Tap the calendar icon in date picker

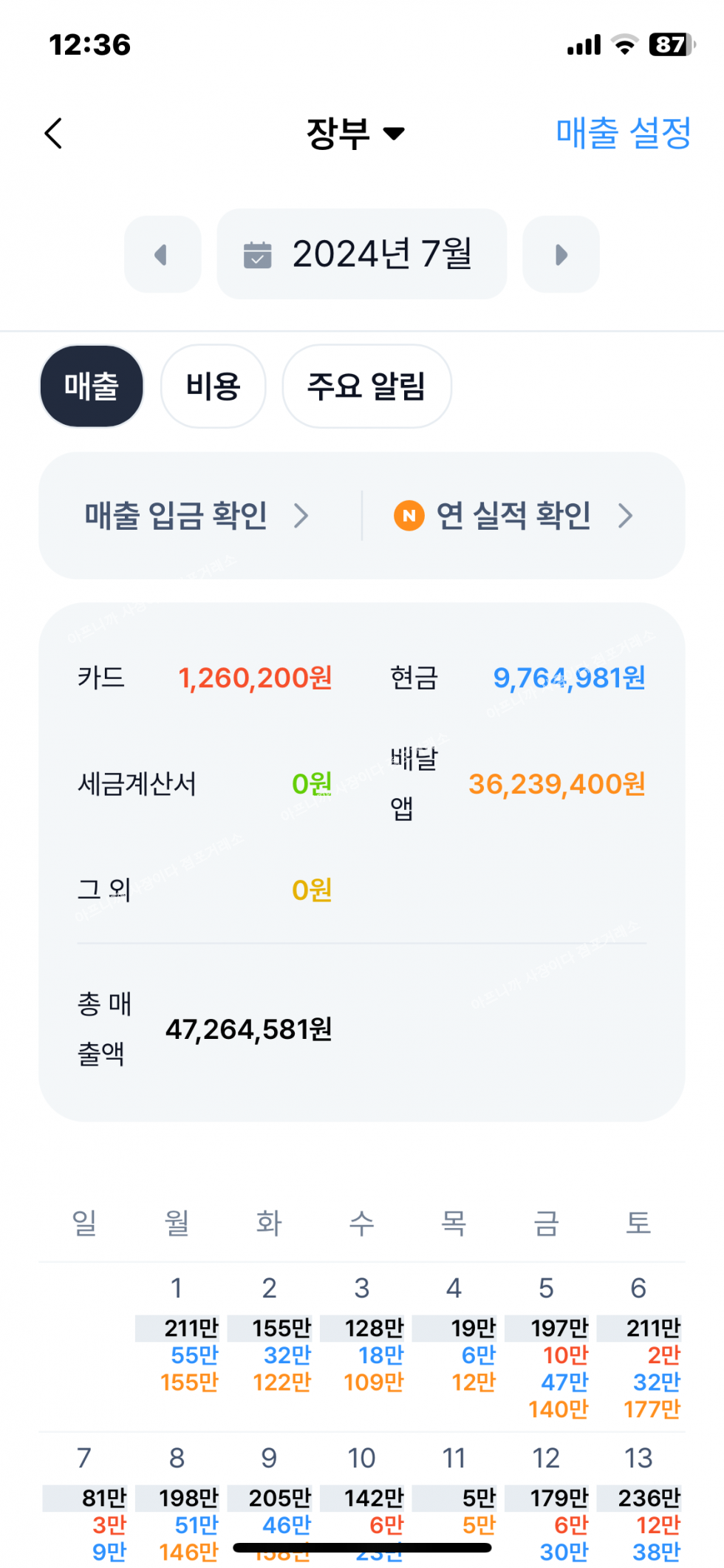pos(257,255)
